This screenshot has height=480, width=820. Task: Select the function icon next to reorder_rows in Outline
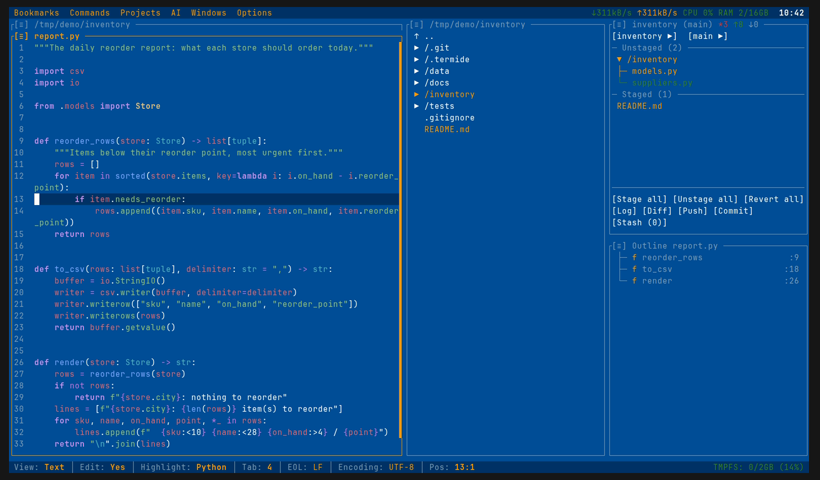[634, 257]
